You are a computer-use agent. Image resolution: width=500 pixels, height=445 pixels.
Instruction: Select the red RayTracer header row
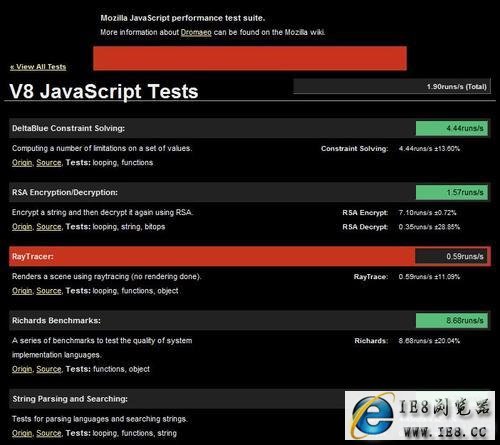(250, 256)
